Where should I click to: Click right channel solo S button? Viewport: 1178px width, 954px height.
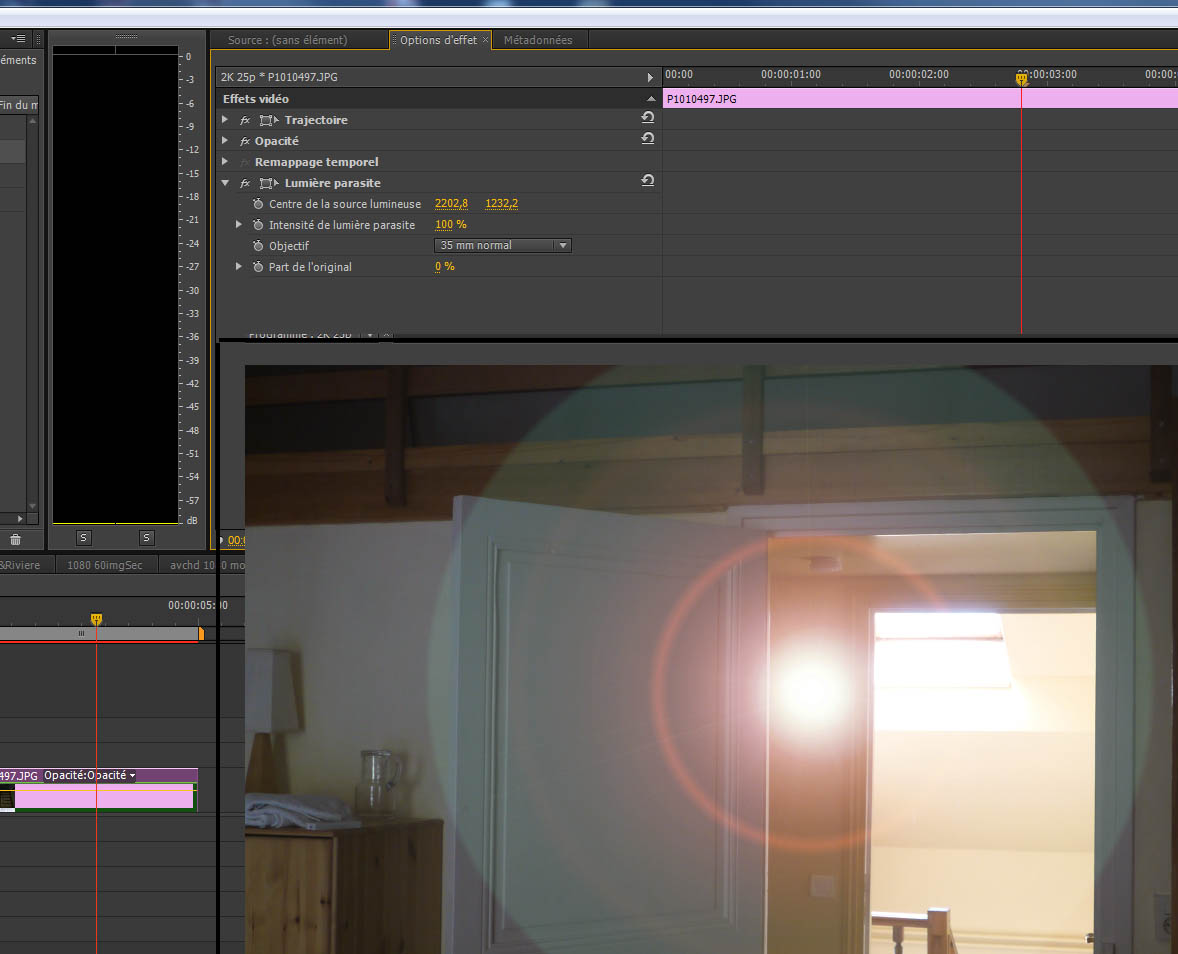pyautogui.click(x=146, y=538)
